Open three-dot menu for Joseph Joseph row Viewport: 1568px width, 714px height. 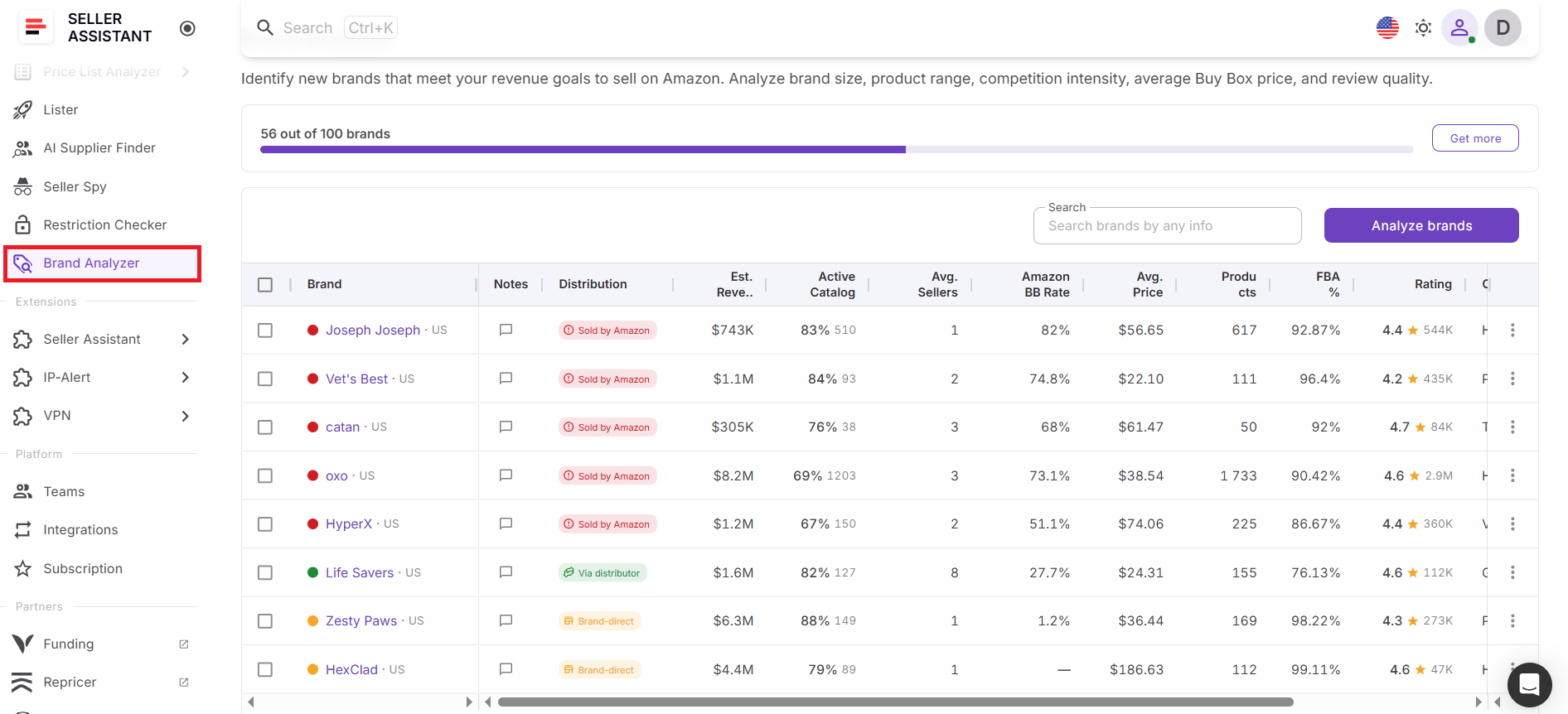1512,330
